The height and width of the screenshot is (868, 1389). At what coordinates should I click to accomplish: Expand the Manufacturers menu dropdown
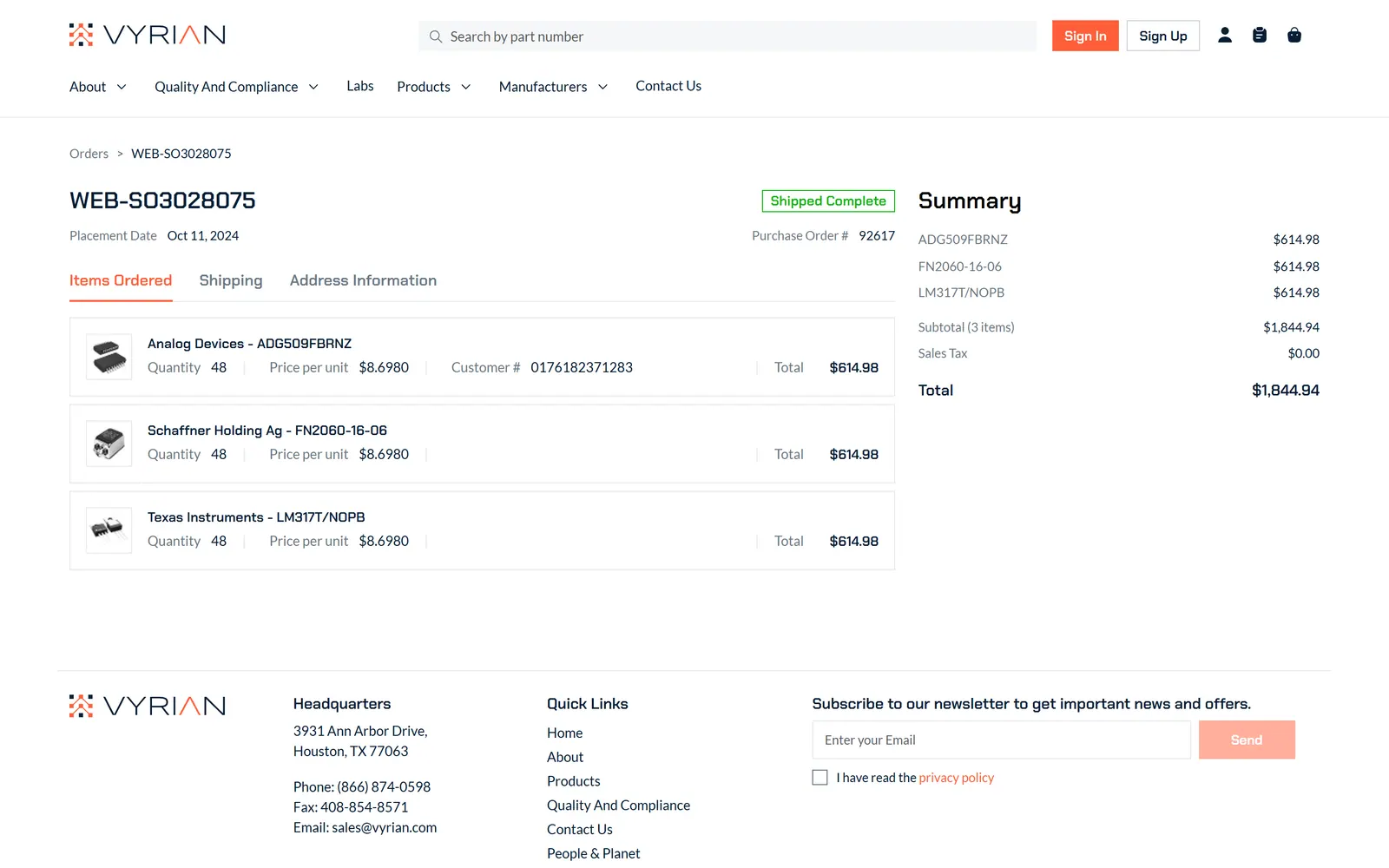tap(554, 87)
